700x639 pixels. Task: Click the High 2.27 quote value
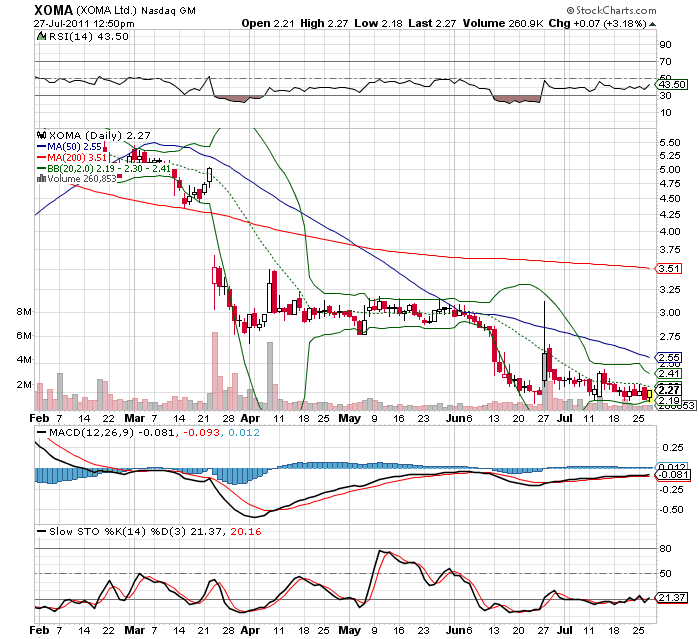[324, 23]
